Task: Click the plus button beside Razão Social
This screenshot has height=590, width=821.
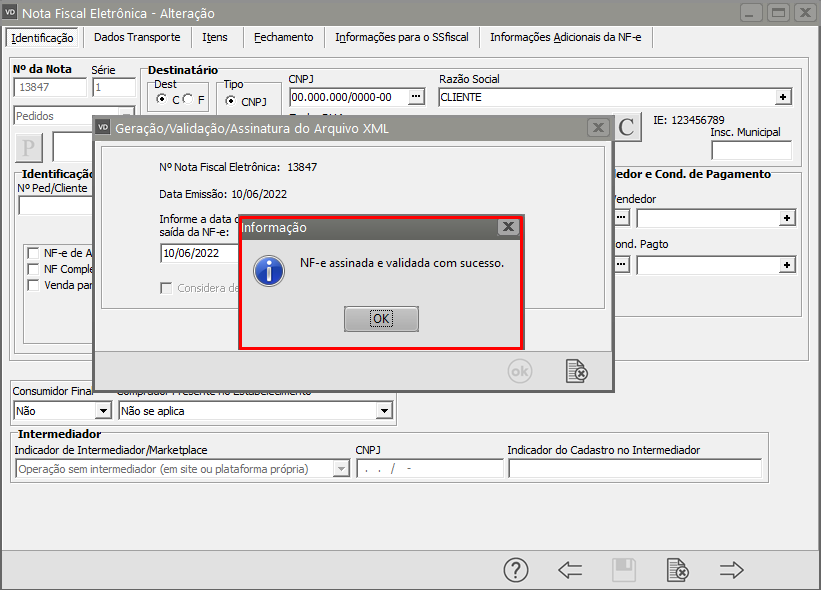Action: coord(784,97)
